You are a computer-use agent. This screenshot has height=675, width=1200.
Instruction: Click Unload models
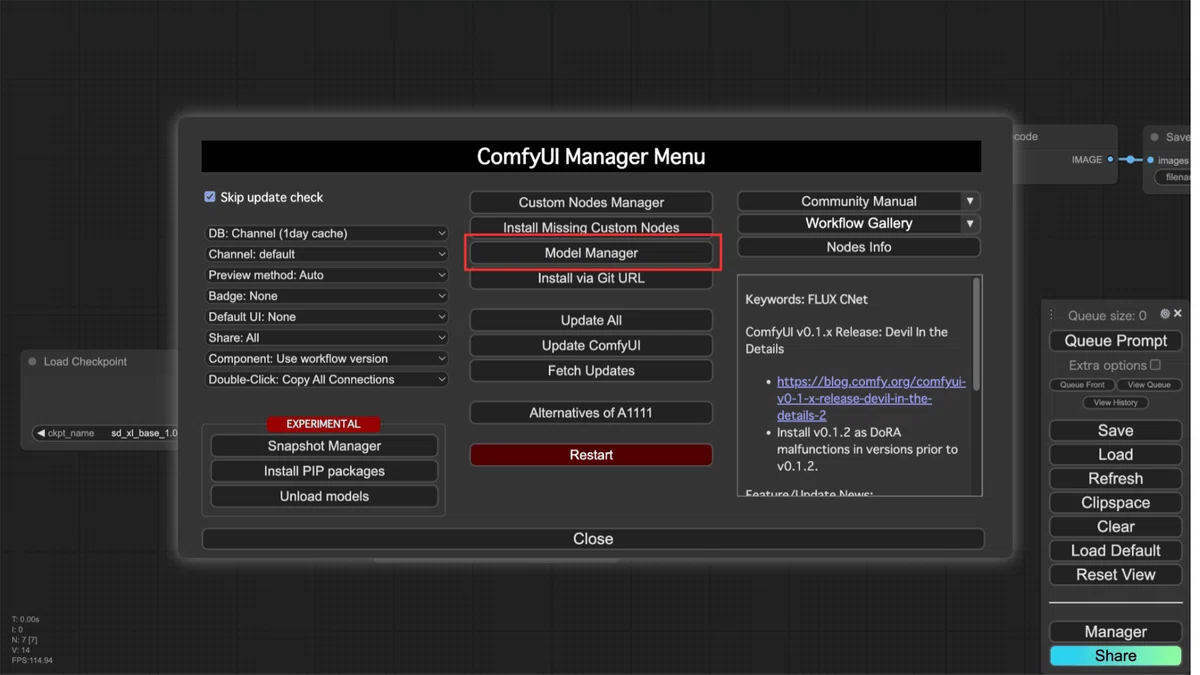click(x=324, y=496)
